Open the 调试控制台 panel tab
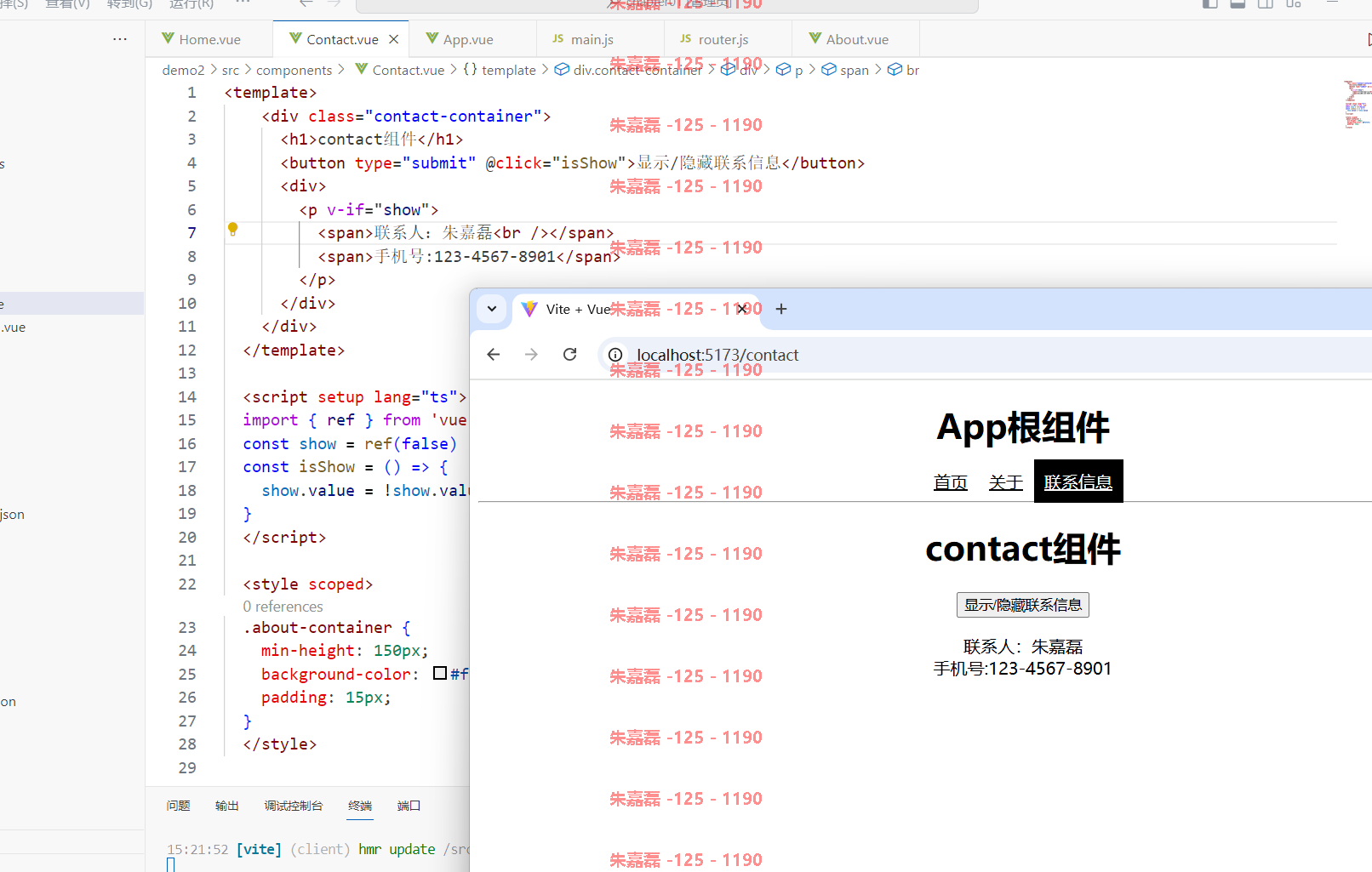1372x872 pixels. click(x=294, y=806)
